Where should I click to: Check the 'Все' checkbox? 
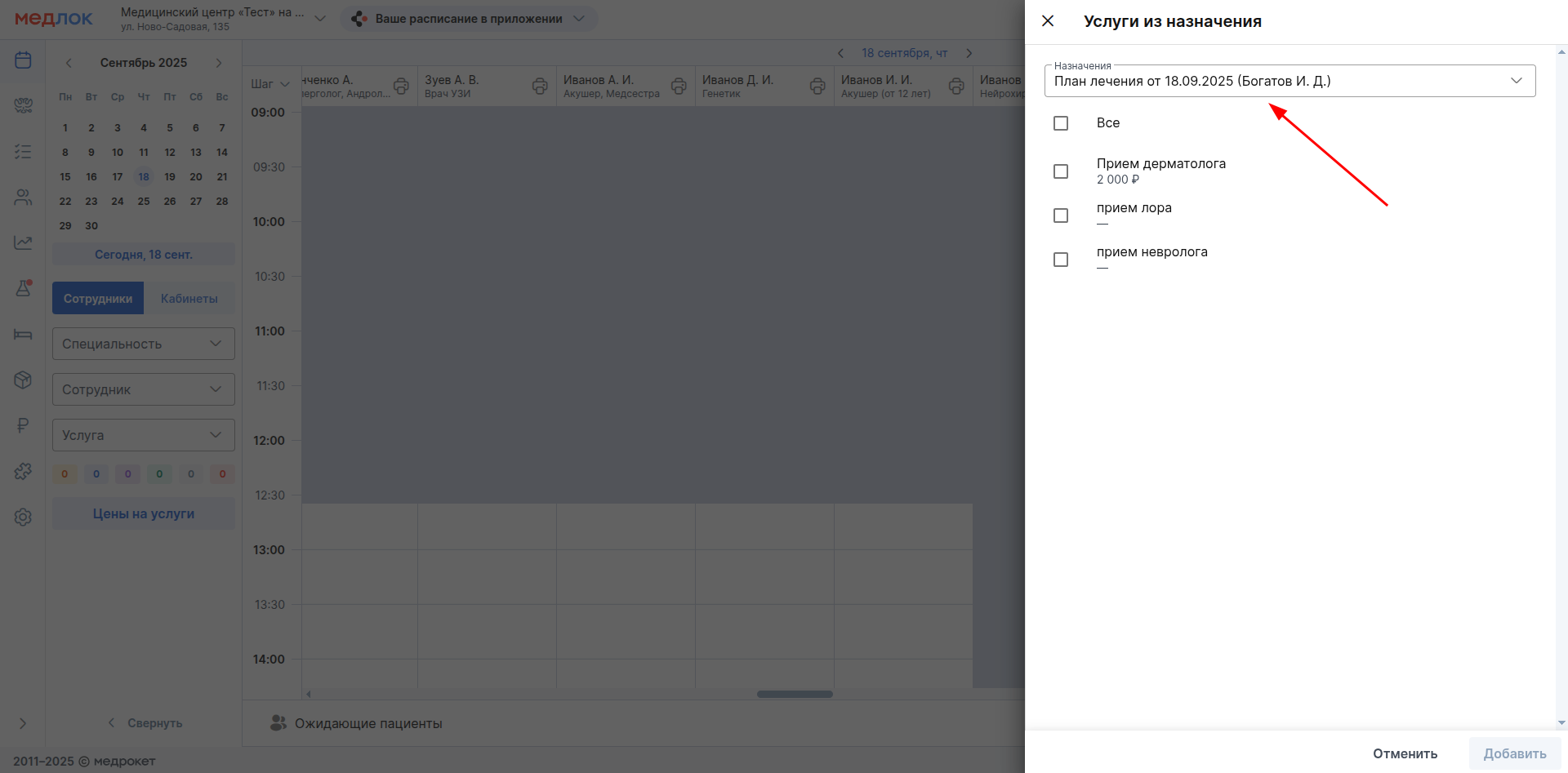[x=1061, y=123]
